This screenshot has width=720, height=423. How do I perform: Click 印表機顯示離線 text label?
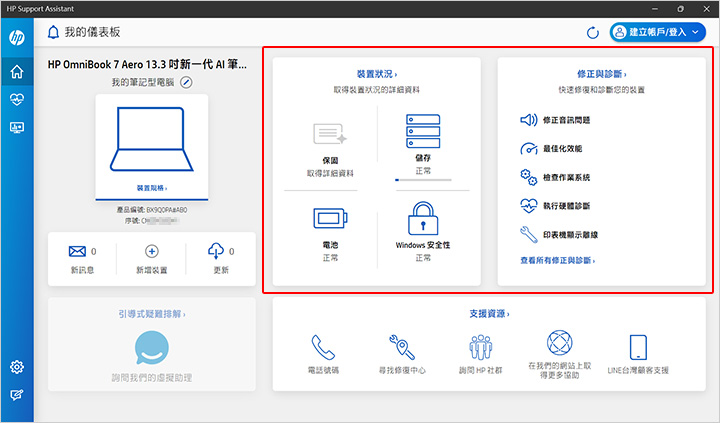click(570, 235)
